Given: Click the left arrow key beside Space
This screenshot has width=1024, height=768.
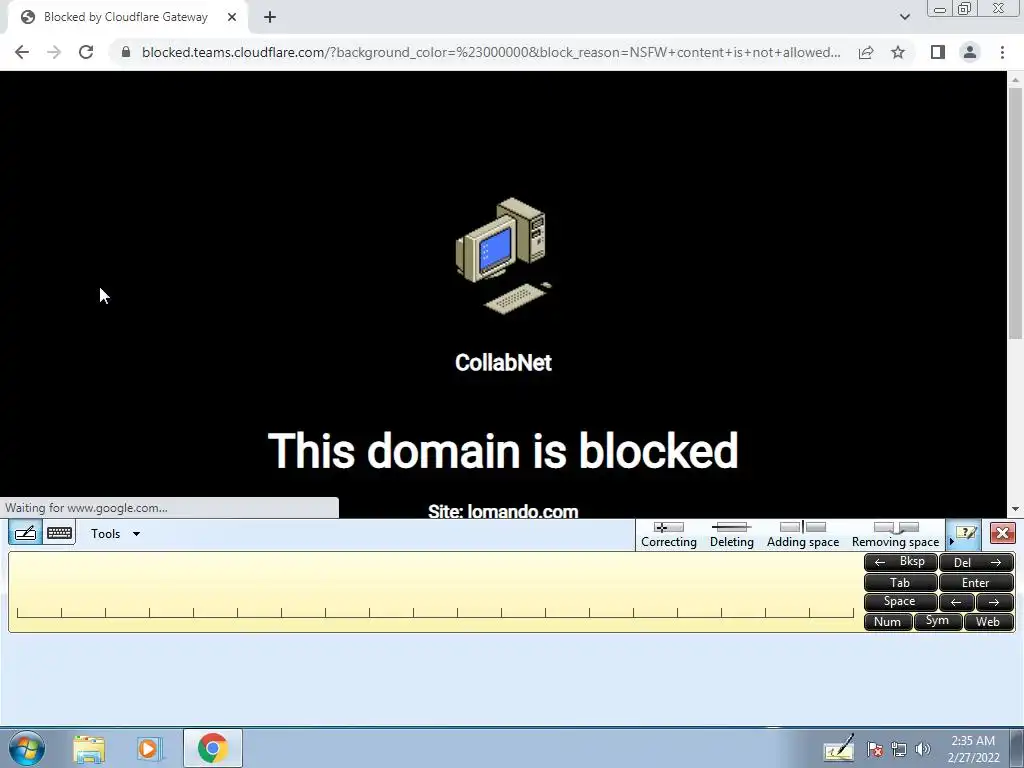Looking at the screenshot, I should click(x=956, y=602).
